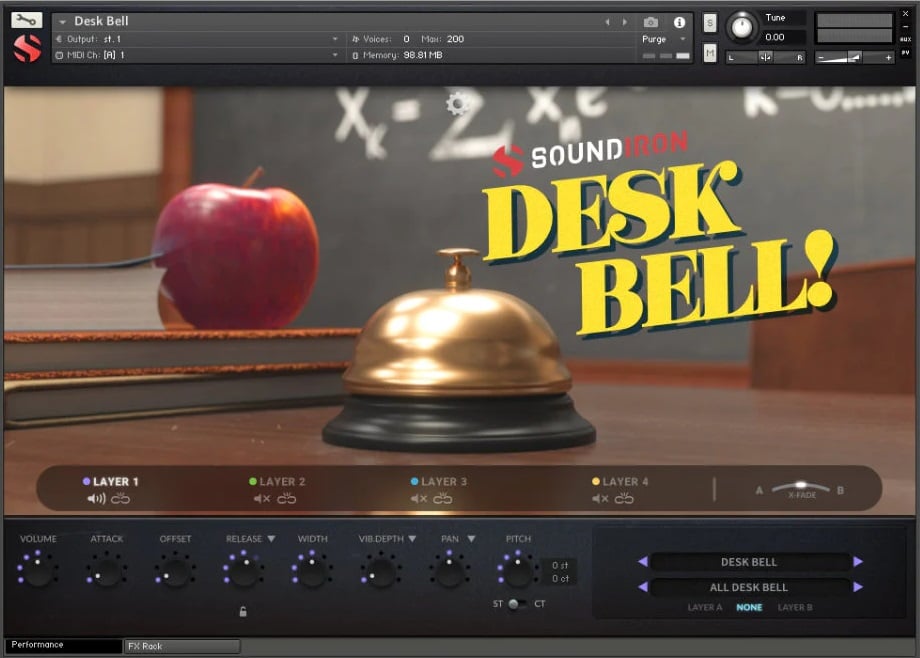Switch to the Performance tab

click(63, 645)
